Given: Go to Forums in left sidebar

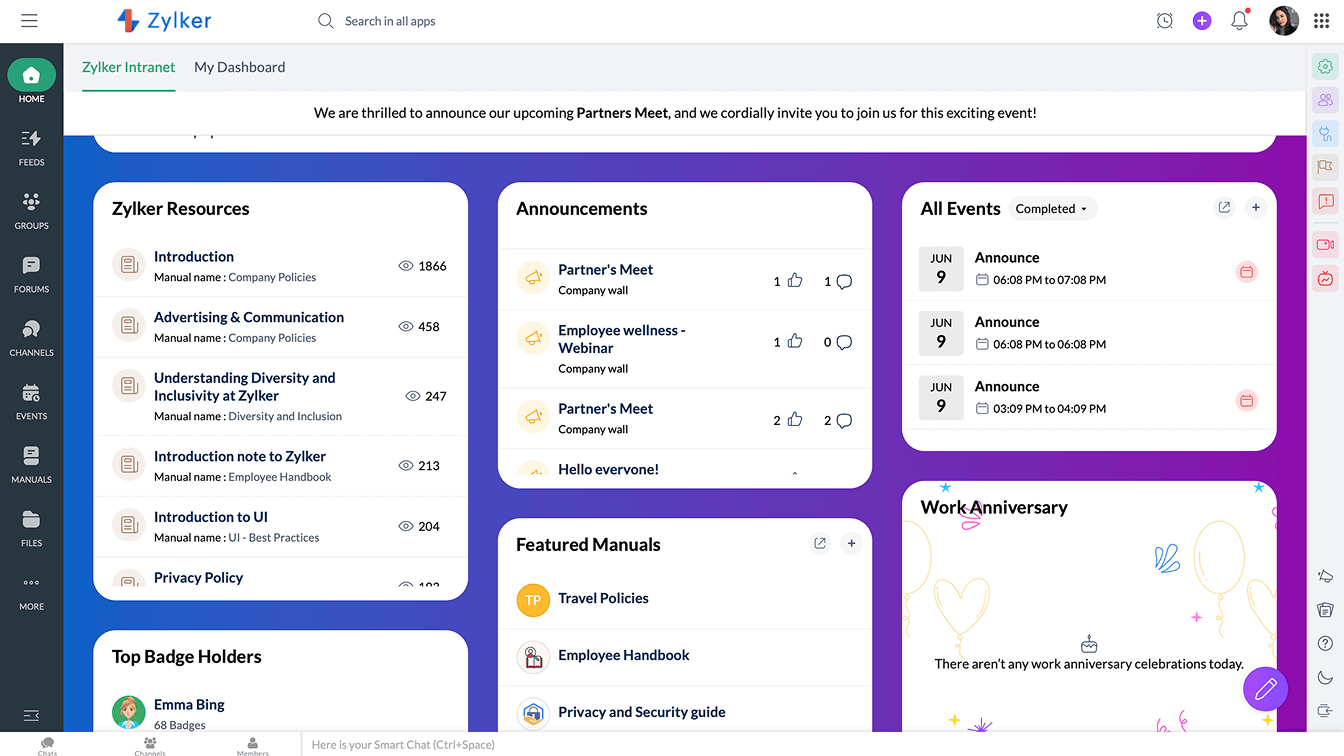Looking at the screenshot, I should [31, 273].
